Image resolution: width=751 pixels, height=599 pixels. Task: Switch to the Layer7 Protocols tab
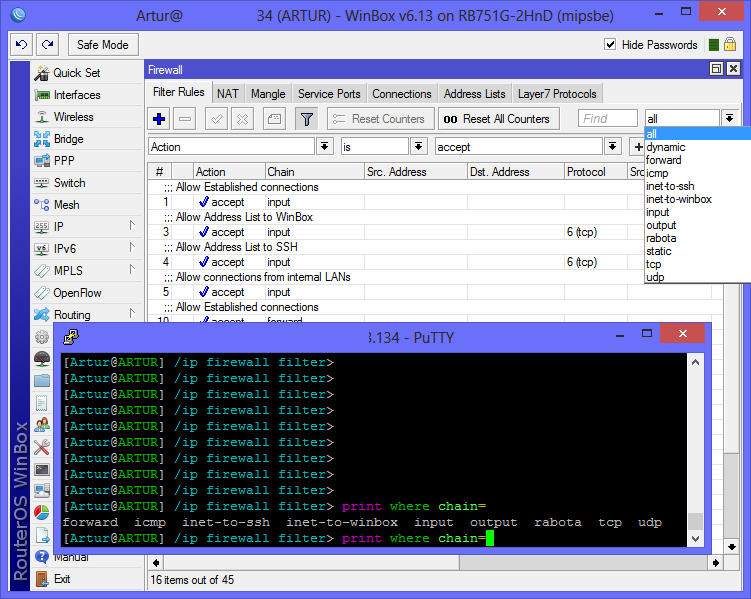pyautogui.click(x=557, y=94)
